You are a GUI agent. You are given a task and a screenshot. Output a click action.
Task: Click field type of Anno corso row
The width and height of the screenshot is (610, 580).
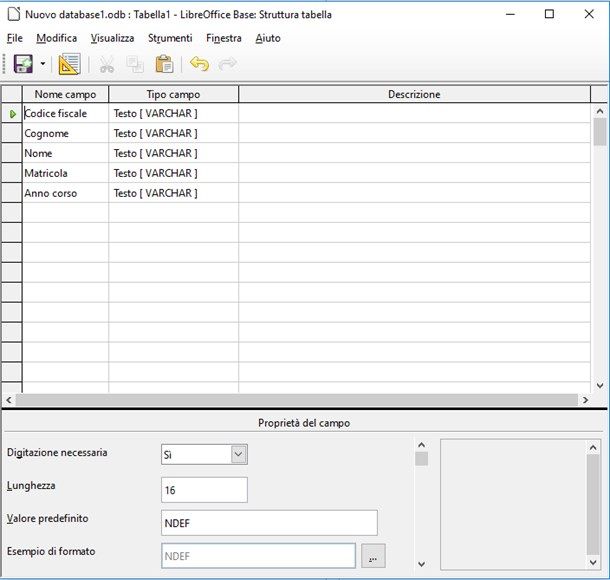[174, 193]
